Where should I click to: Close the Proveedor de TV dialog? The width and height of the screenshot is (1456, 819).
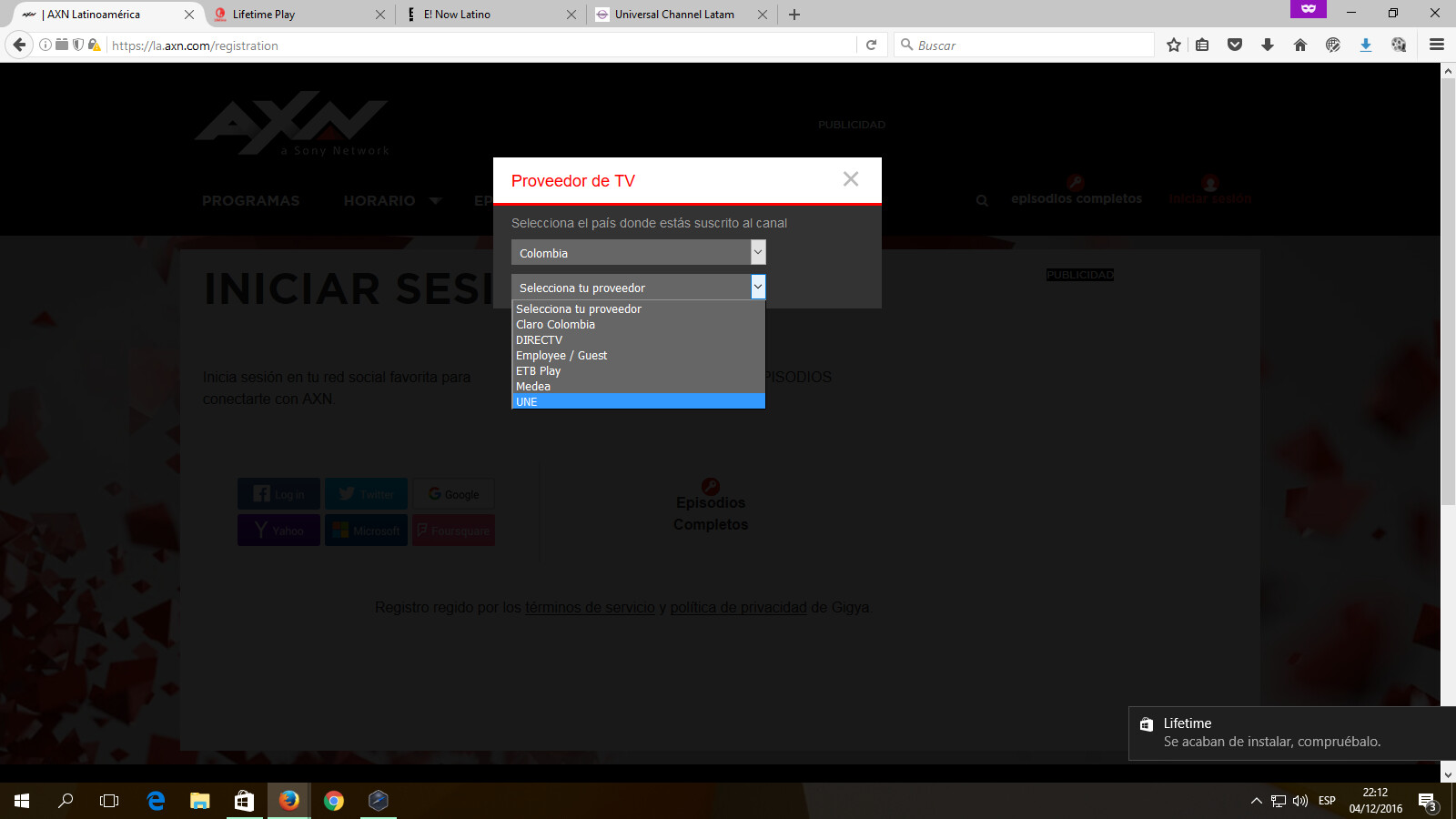(851, 179)
